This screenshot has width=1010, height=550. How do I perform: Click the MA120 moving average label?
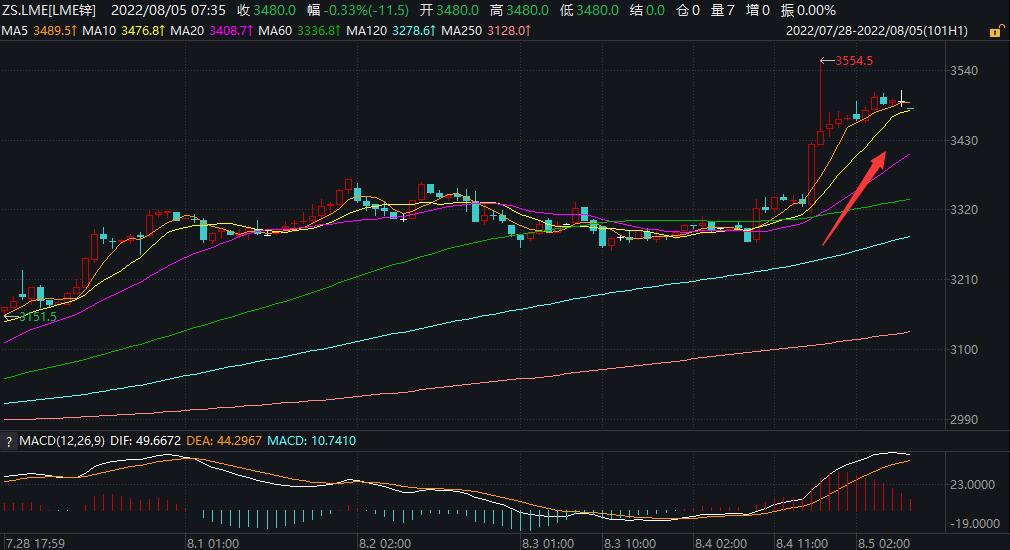pos(396,31)
